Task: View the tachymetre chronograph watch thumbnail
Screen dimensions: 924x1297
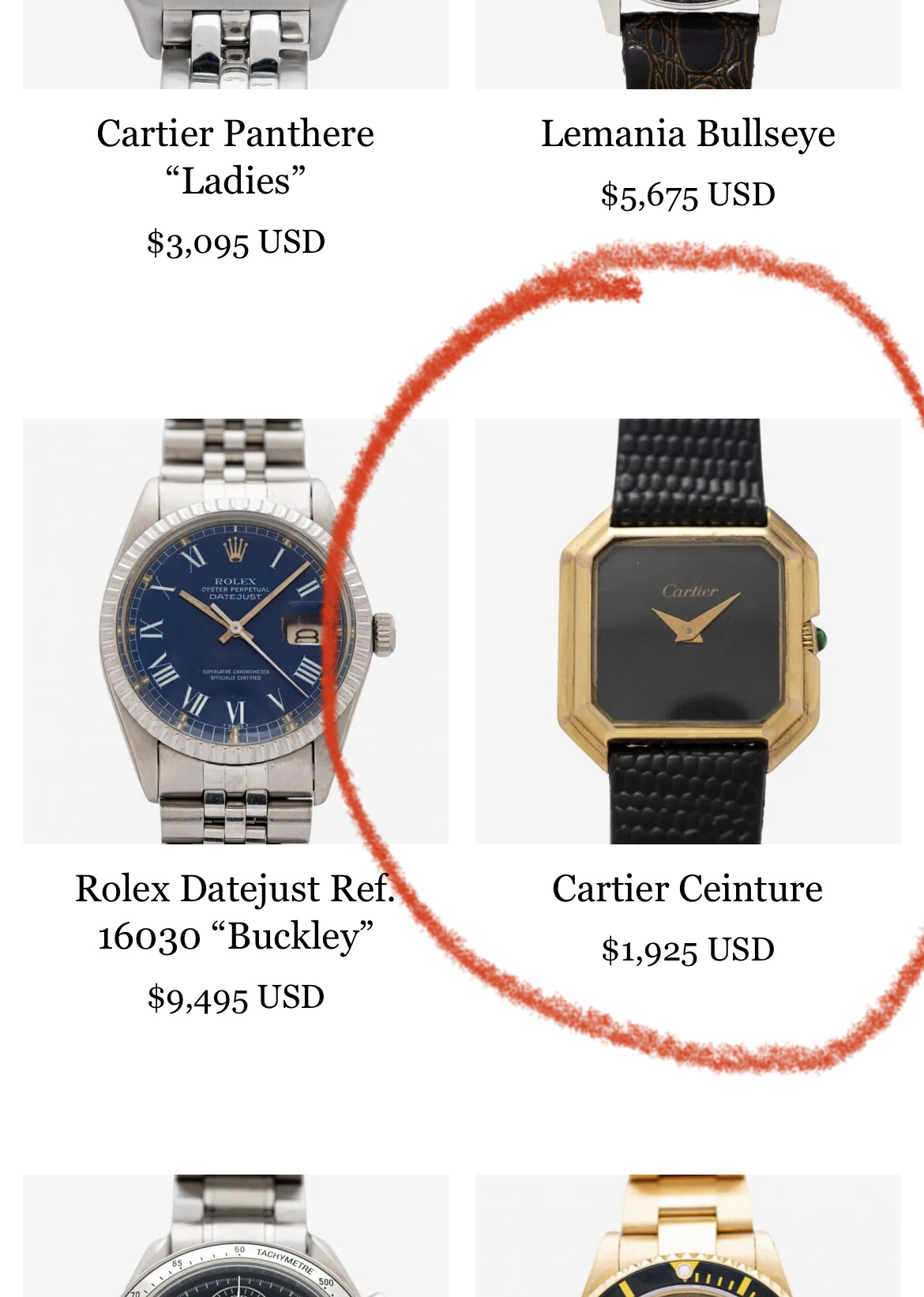Action: tap(235, 1235)
